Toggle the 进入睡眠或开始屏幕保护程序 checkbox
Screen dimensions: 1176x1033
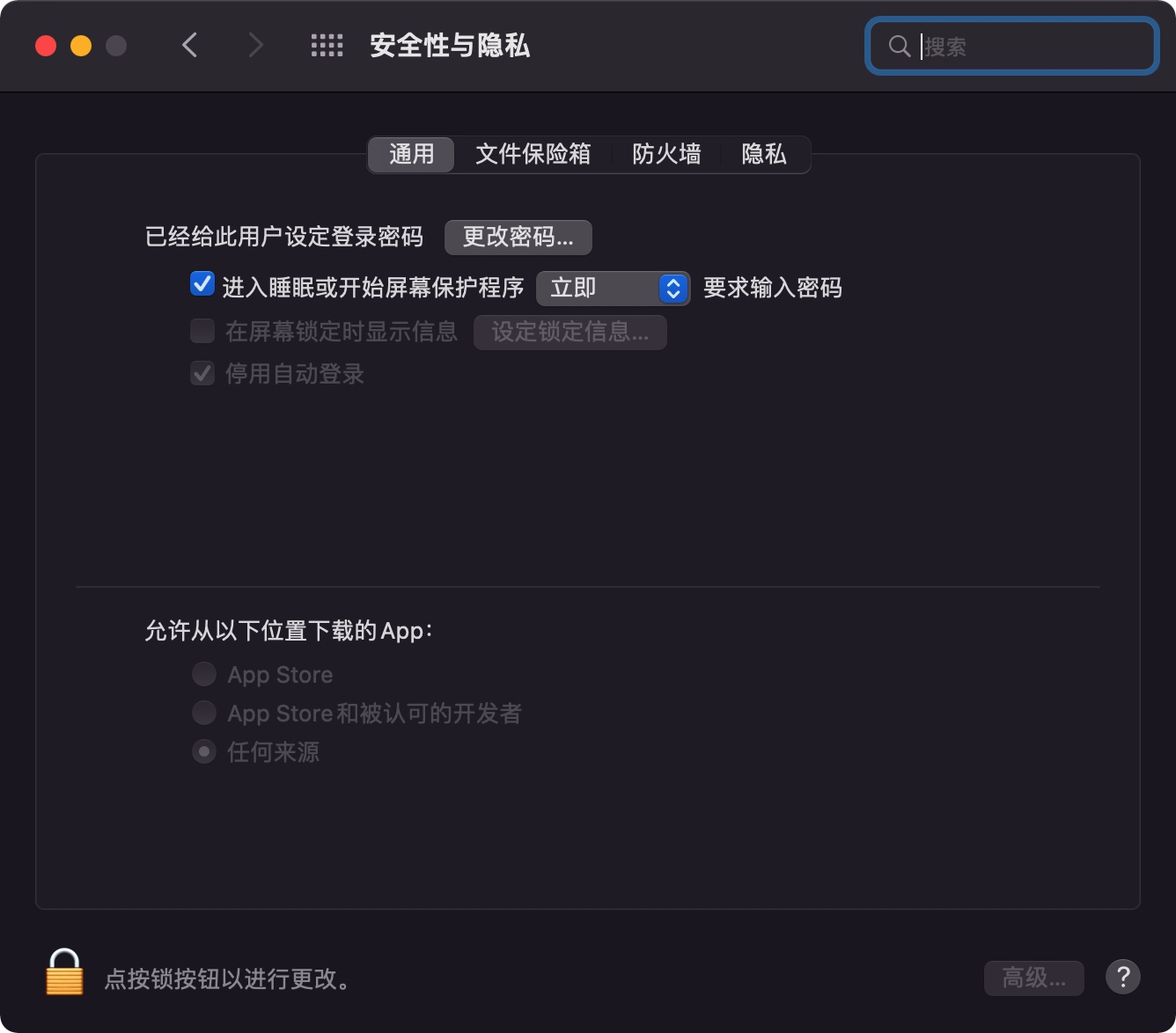pyautogui.click(x=202, y=284)
